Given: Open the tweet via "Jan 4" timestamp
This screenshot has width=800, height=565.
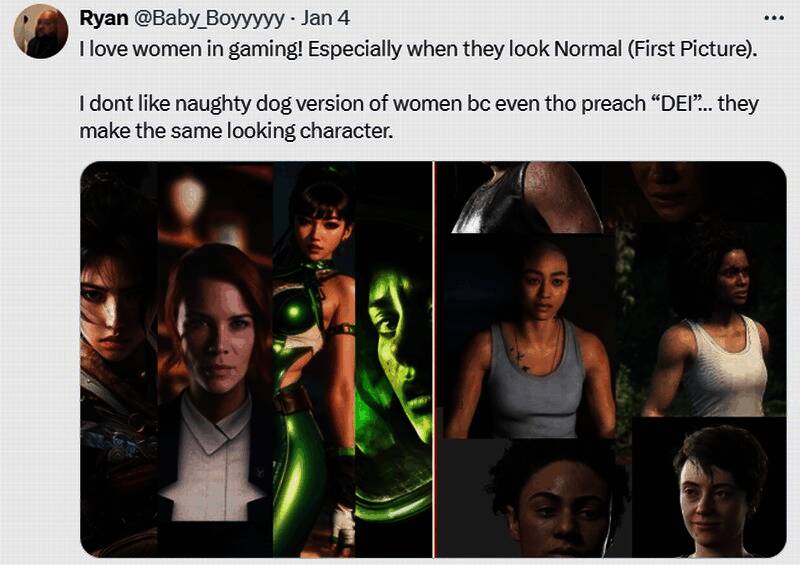Looking at the screenshot, I should (325, 18).
